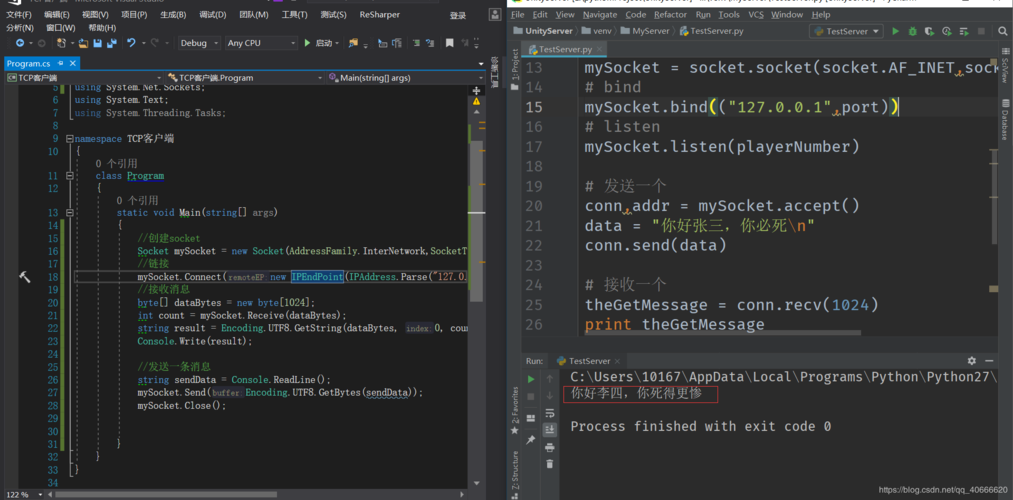Open the Refactor menu in PyCharm
The image size is (1013, 500).
click(671, 14)
